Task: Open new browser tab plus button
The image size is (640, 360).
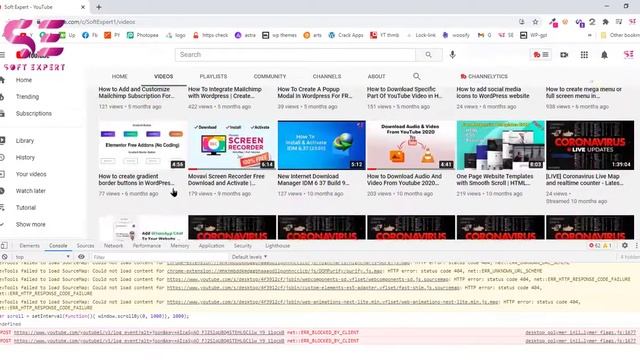Action: point(98,7)
